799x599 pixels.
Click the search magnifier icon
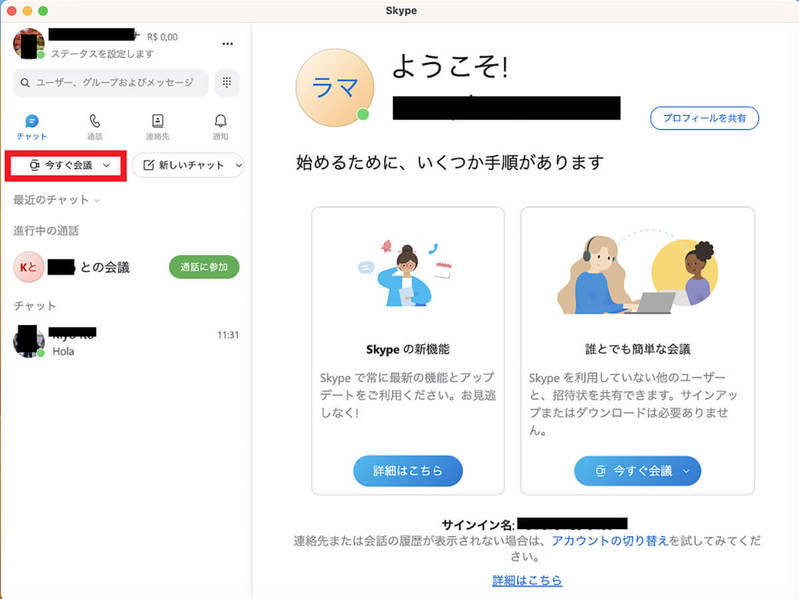pyautogui.click(x=25, y=83)
